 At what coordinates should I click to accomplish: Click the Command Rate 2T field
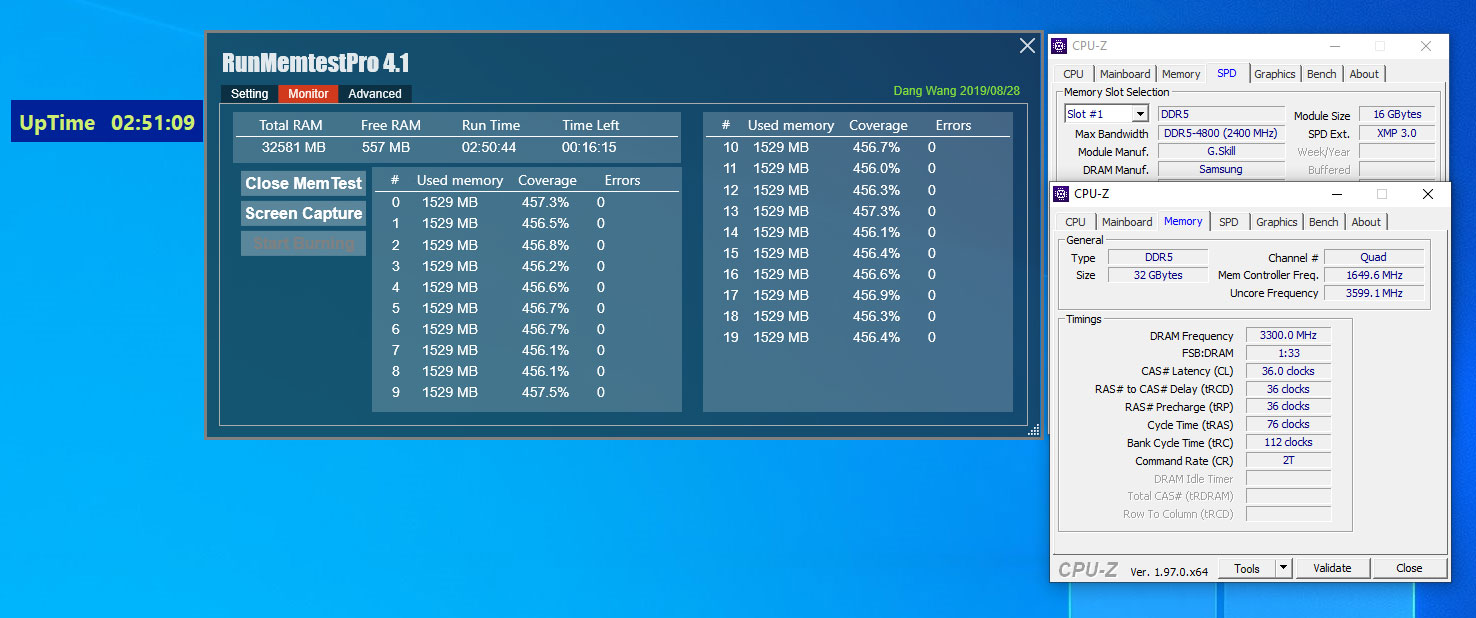1288,461
